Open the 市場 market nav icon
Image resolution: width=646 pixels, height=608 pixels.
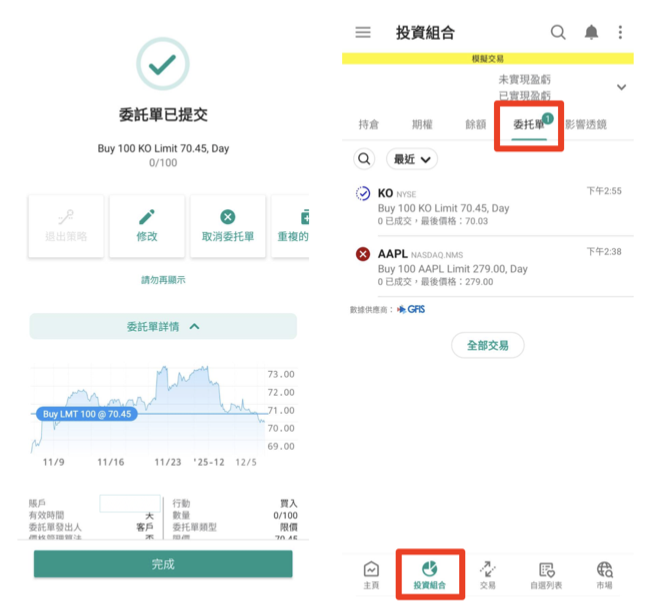[x=604, y=575]
